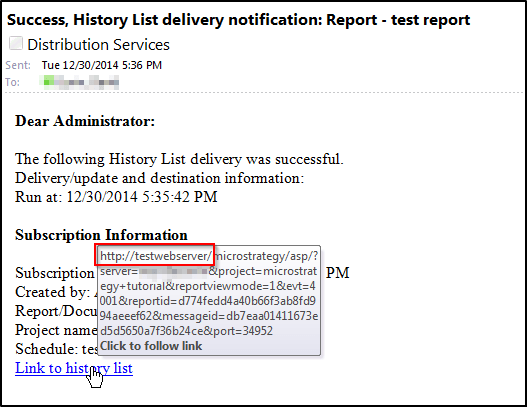Click the highlighted http://testwebserver/ URL text

pos(156,256)
